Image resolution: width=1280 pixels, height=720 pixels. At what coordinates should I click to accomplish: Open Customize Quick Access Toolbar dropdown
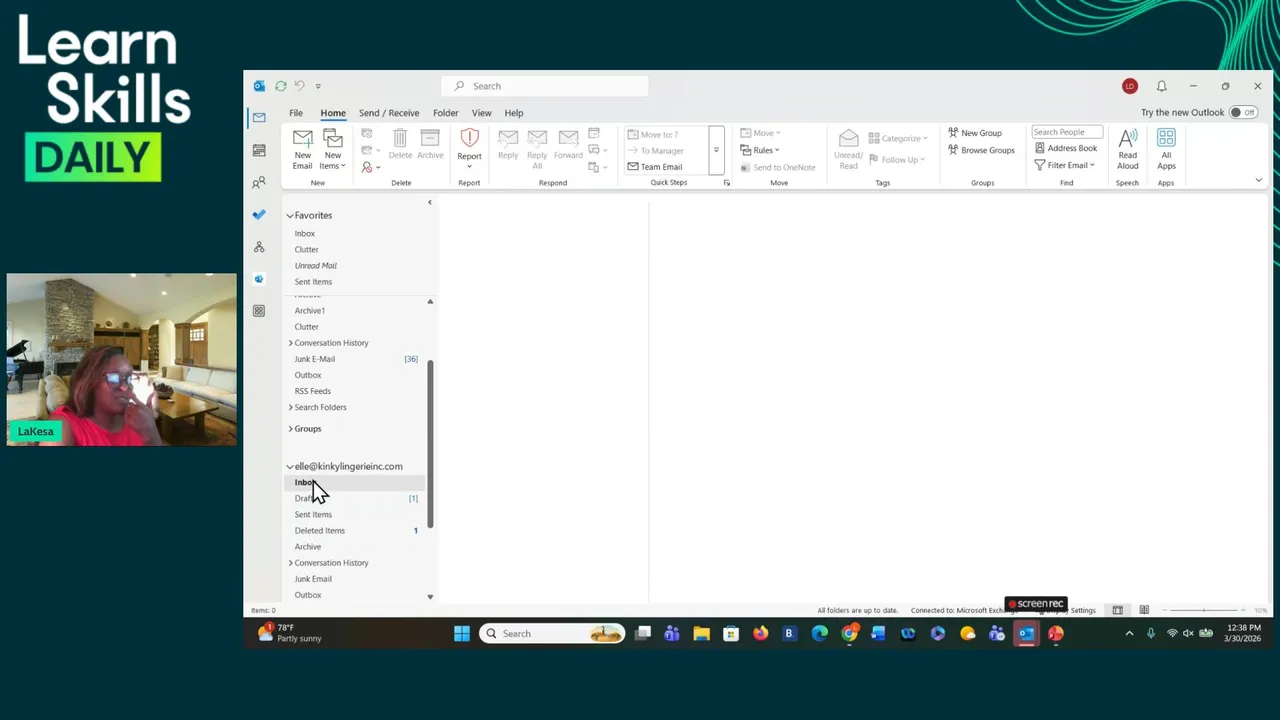[x=318, y=86]
